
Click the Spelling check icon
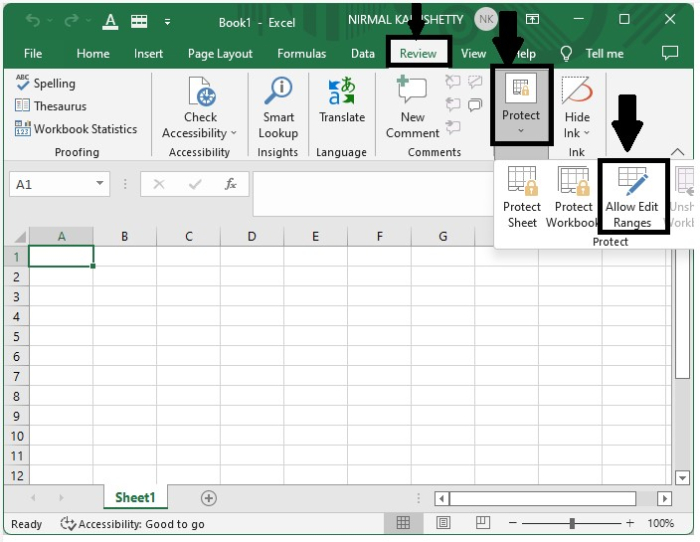[23, 84]
